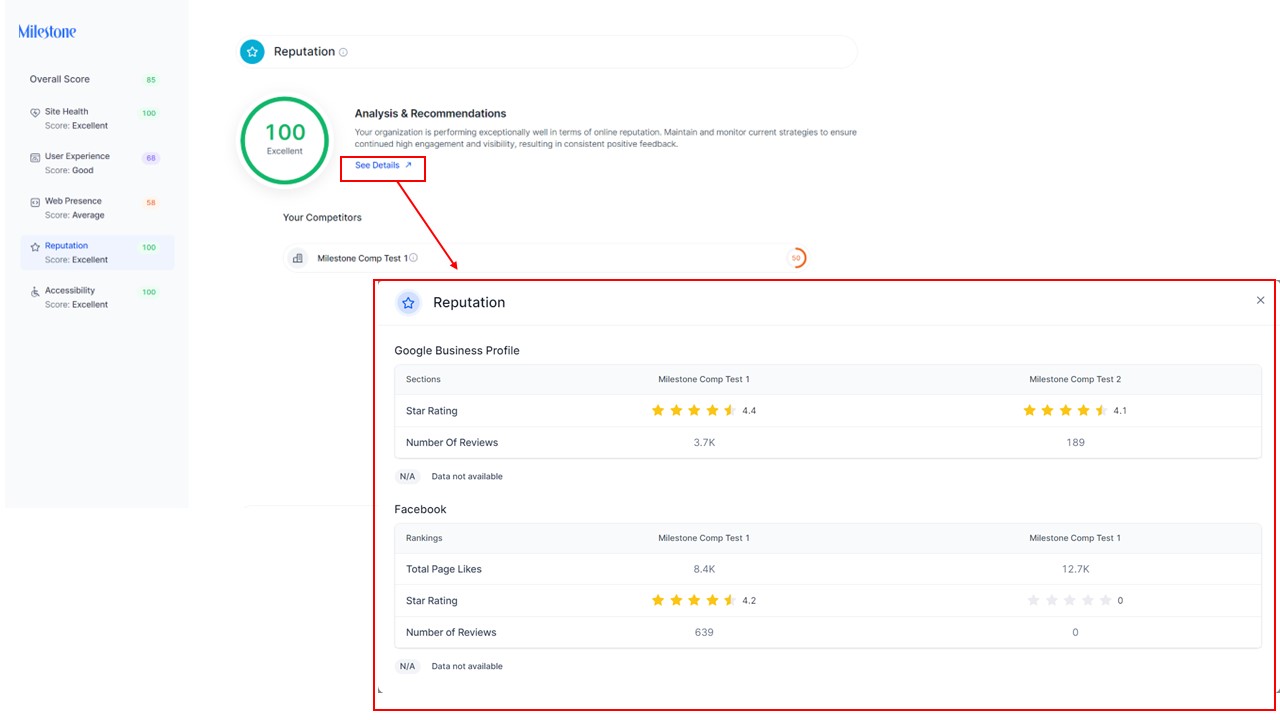Click the Milestone logo
Image resolution: width=1280 pixels, height=720 pixels.
[47, 32]
